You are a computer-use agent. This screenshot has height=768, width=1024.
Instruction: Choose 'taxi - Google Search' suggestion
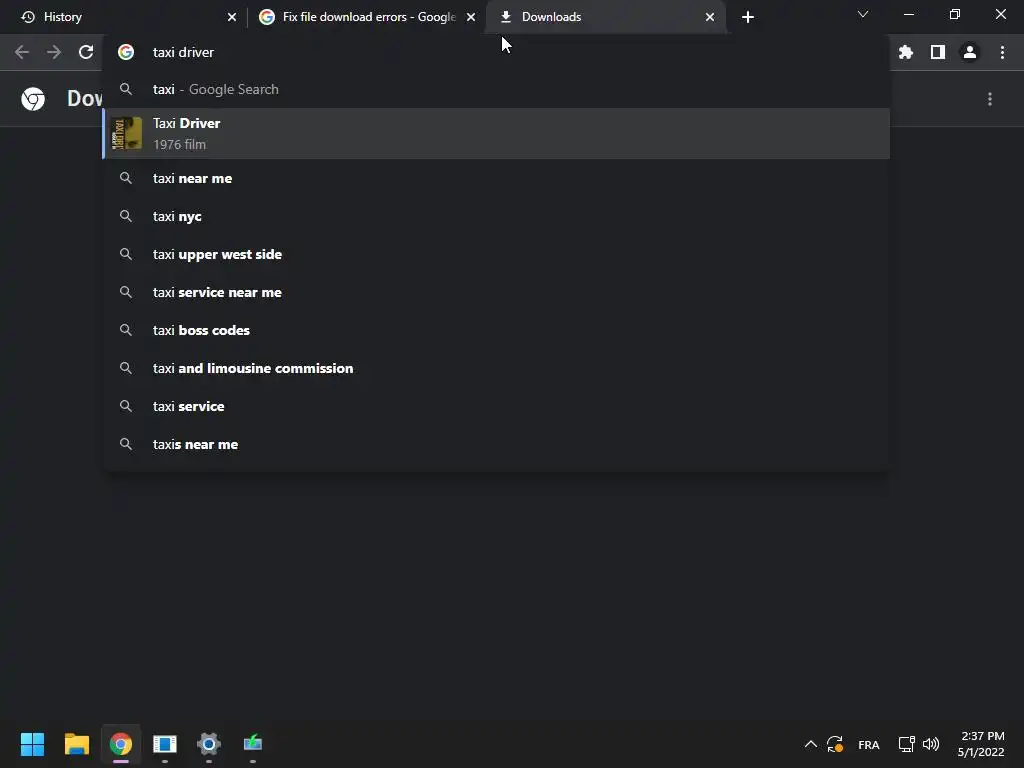click(x=496, y=89)
